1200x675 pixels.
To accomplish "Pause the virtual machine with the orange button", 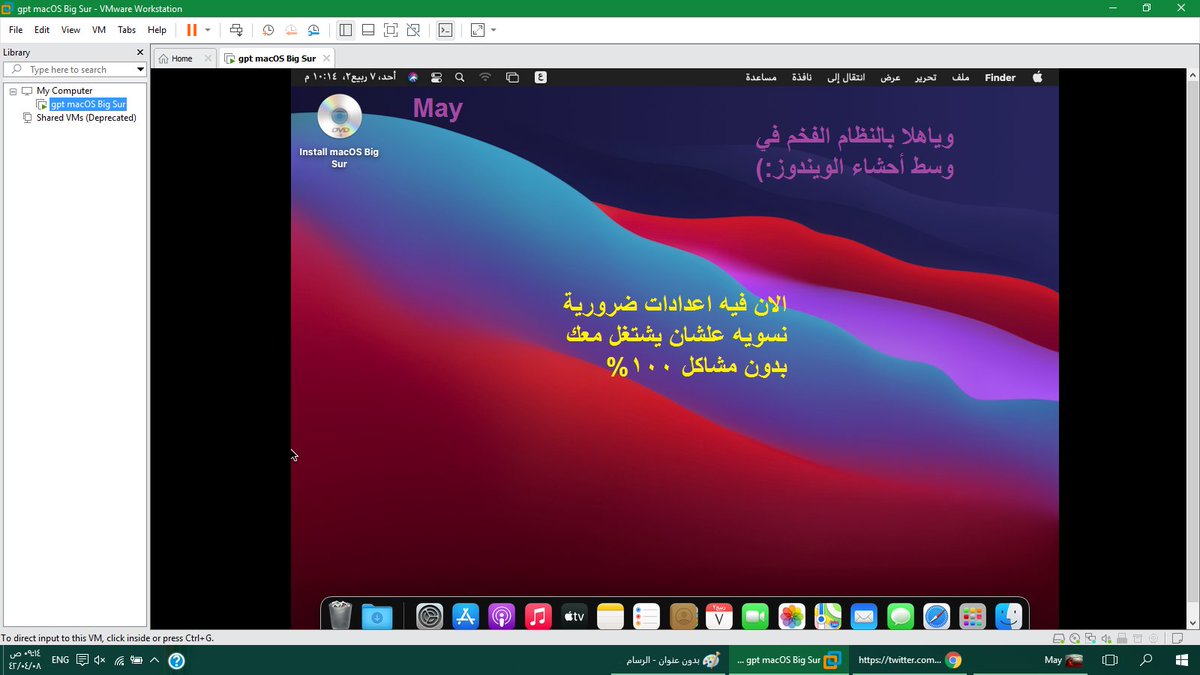I will (192, 30).
